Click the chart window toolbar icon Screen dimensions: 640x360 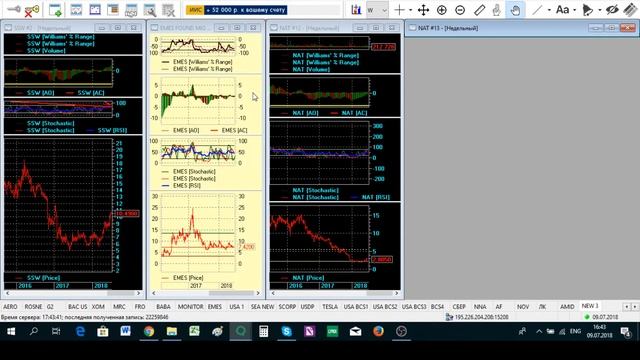[76, 10]
